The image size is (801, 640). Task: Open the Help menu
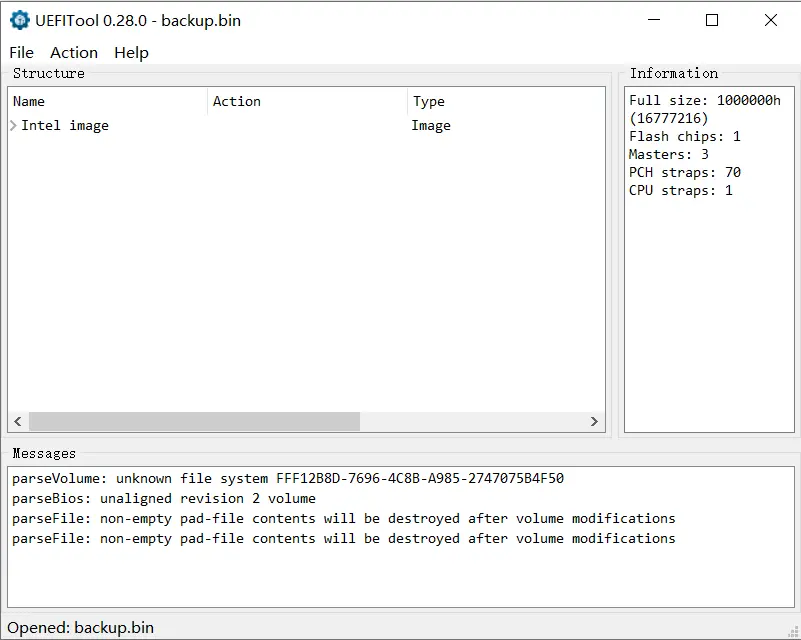(131, 53)
